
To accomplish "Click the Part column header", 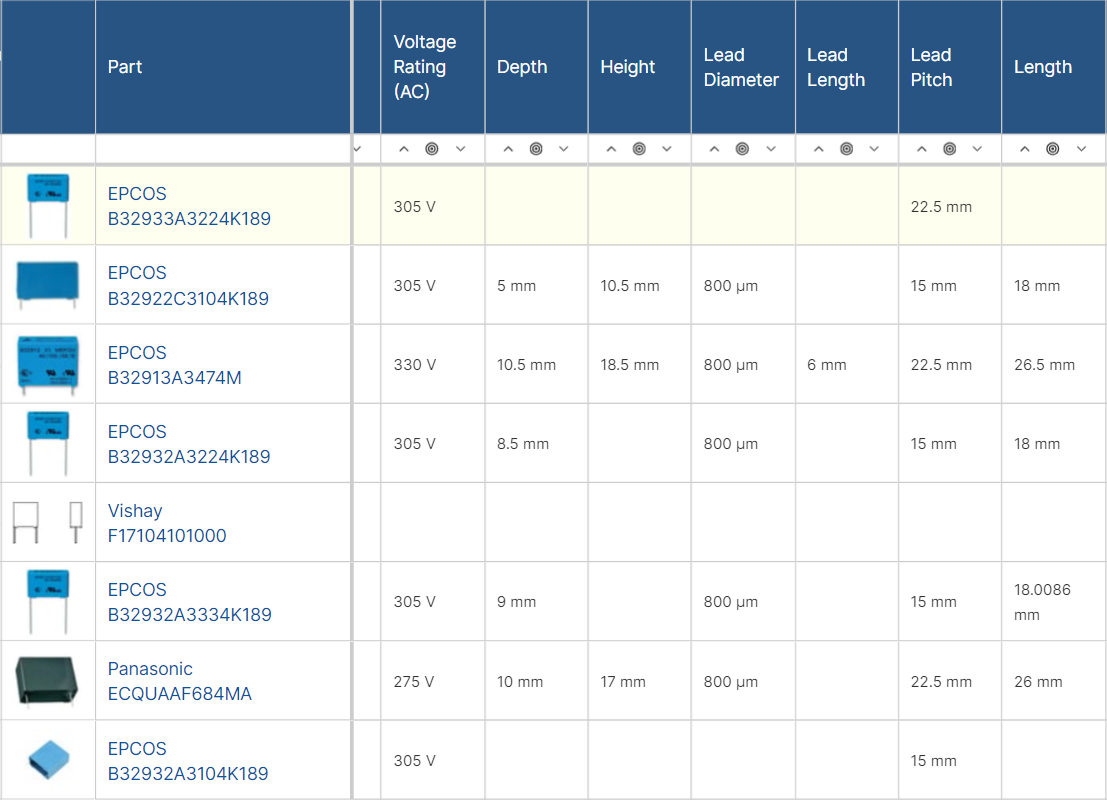I will tap(223, 67).
